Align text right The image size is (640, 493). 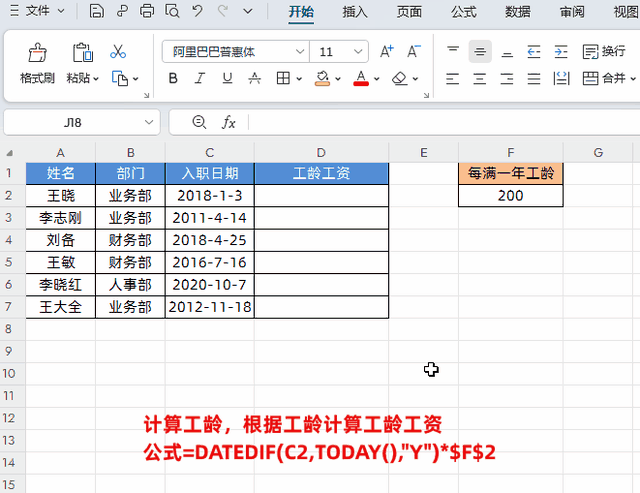pos(507,78)
